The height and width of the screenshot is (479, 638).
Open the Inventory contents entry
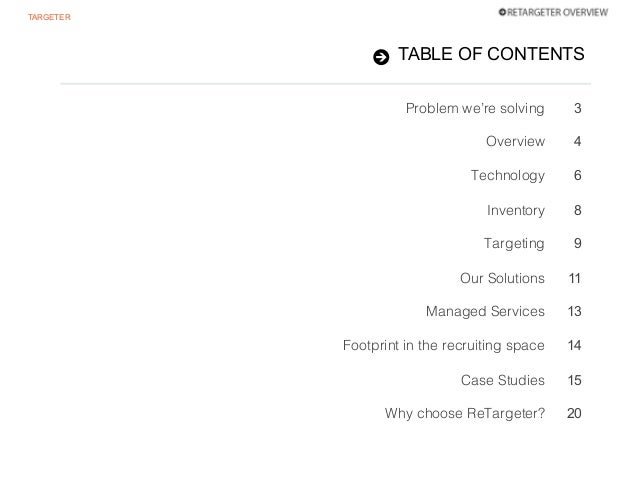point(516,210)
